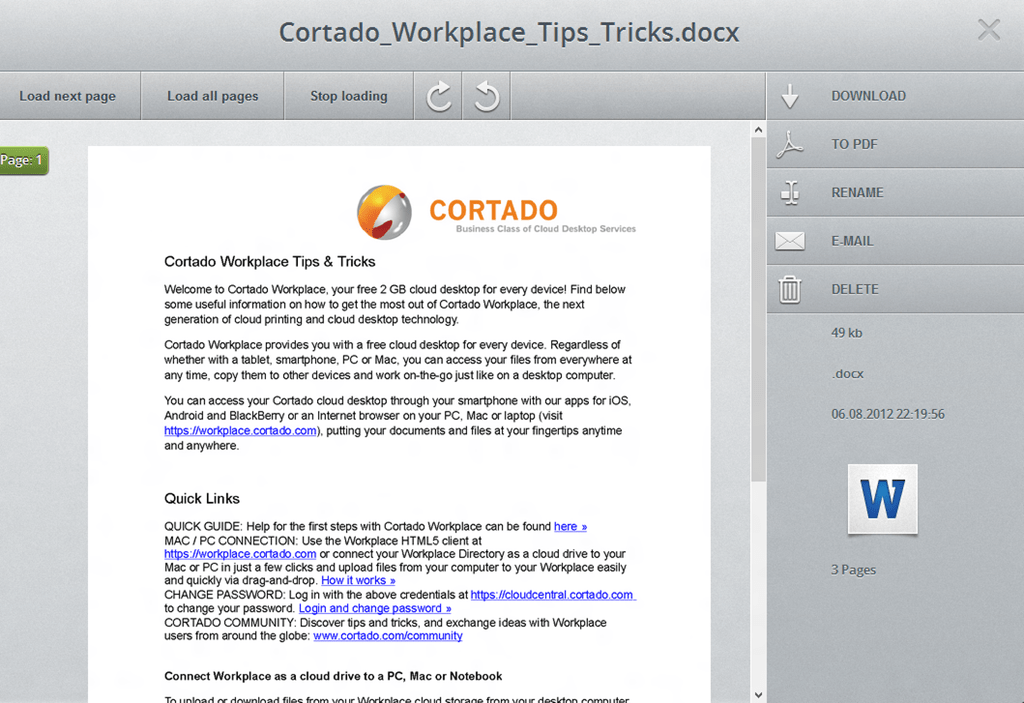Screen dimensions: 1024x703
Task: Click the delete trash can icon
Action: (x=790, y=289)
